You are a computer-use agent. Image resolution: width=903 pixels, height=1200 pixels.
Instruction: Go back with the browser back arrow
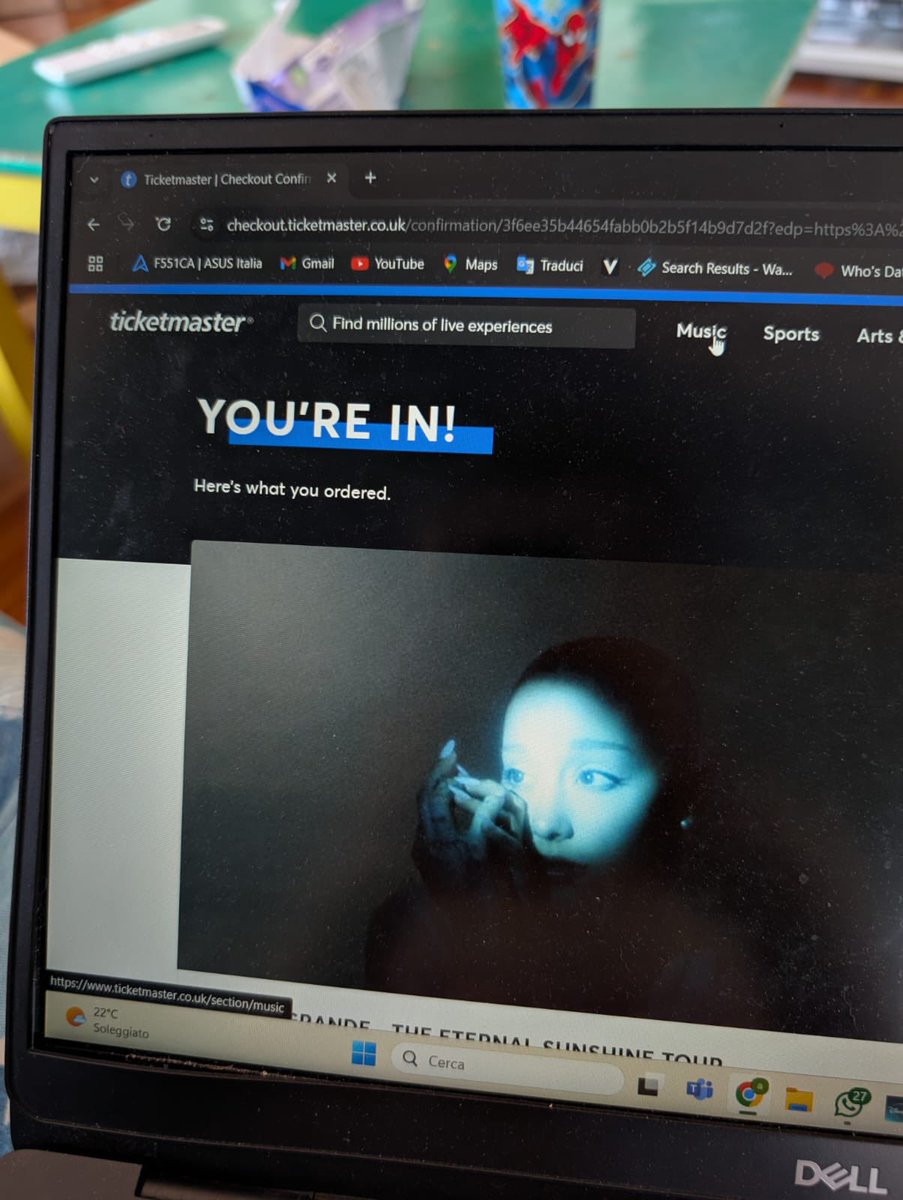[94, 225]
